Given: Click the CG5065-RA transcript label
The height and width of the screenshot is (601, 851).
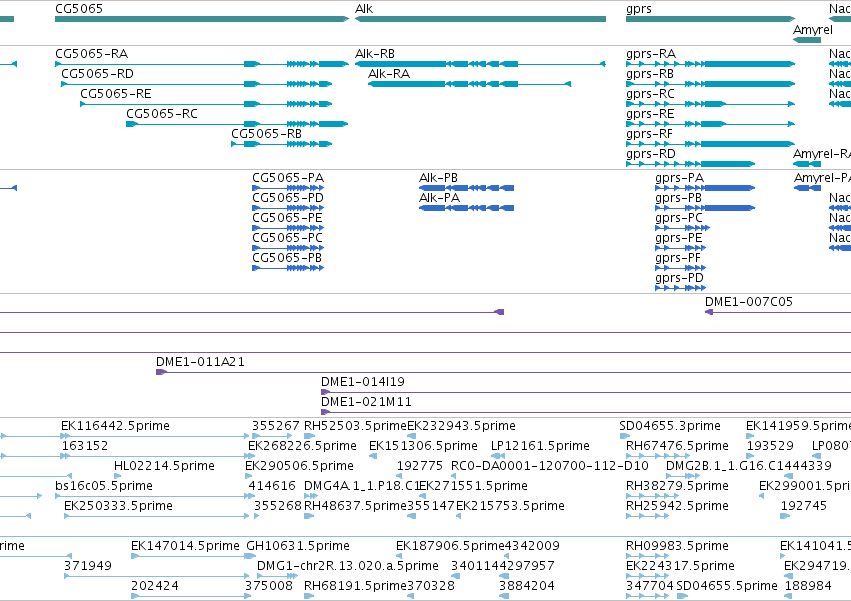Looking at the screenshot, I should click(92, 54).
